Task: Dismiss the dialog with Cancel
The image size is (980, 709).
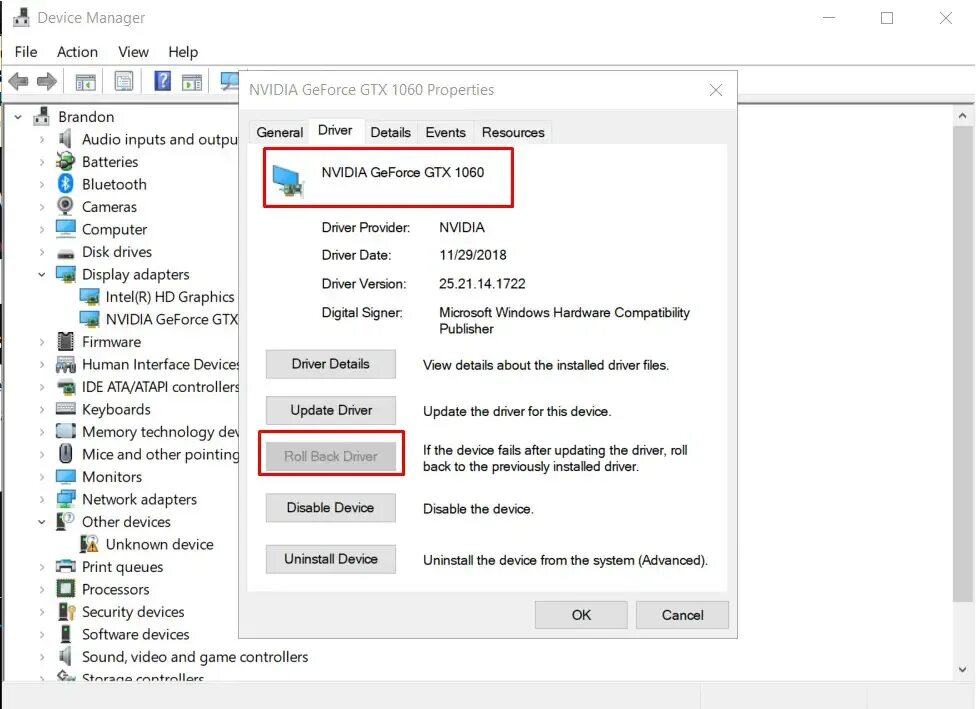Action: coord(682,615)
